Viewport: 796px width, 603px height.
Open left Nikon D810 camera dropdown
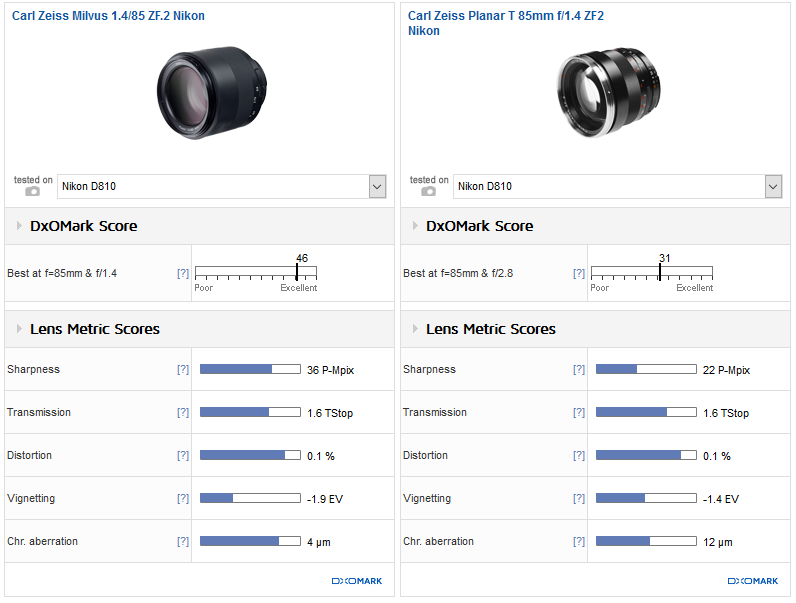pos(377,186)
